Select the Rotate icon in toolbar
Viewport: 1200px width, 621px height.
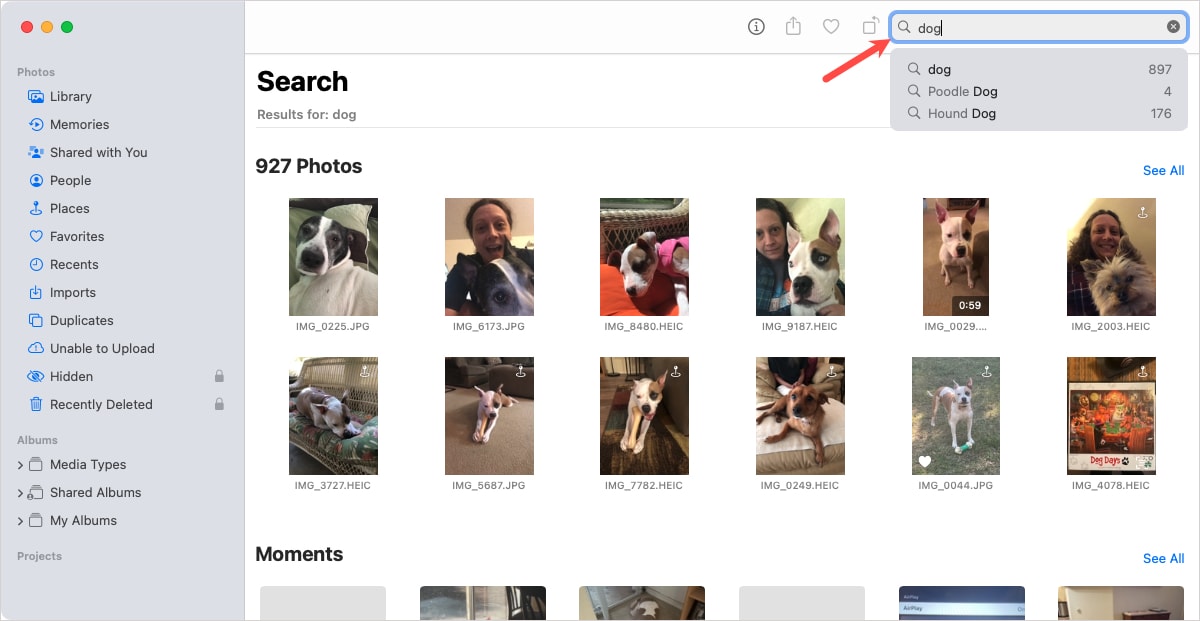869,27
